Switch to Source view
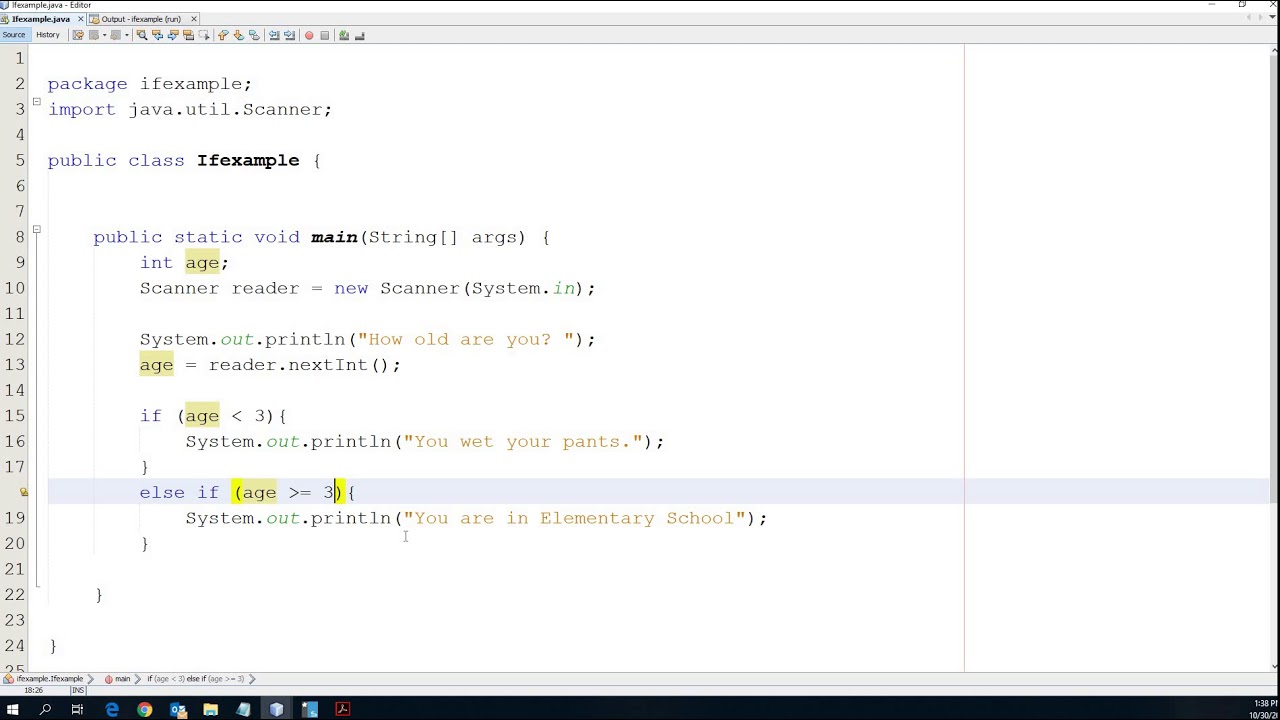This screenshot has height=720, width=1280. click(x=14, y=35)
